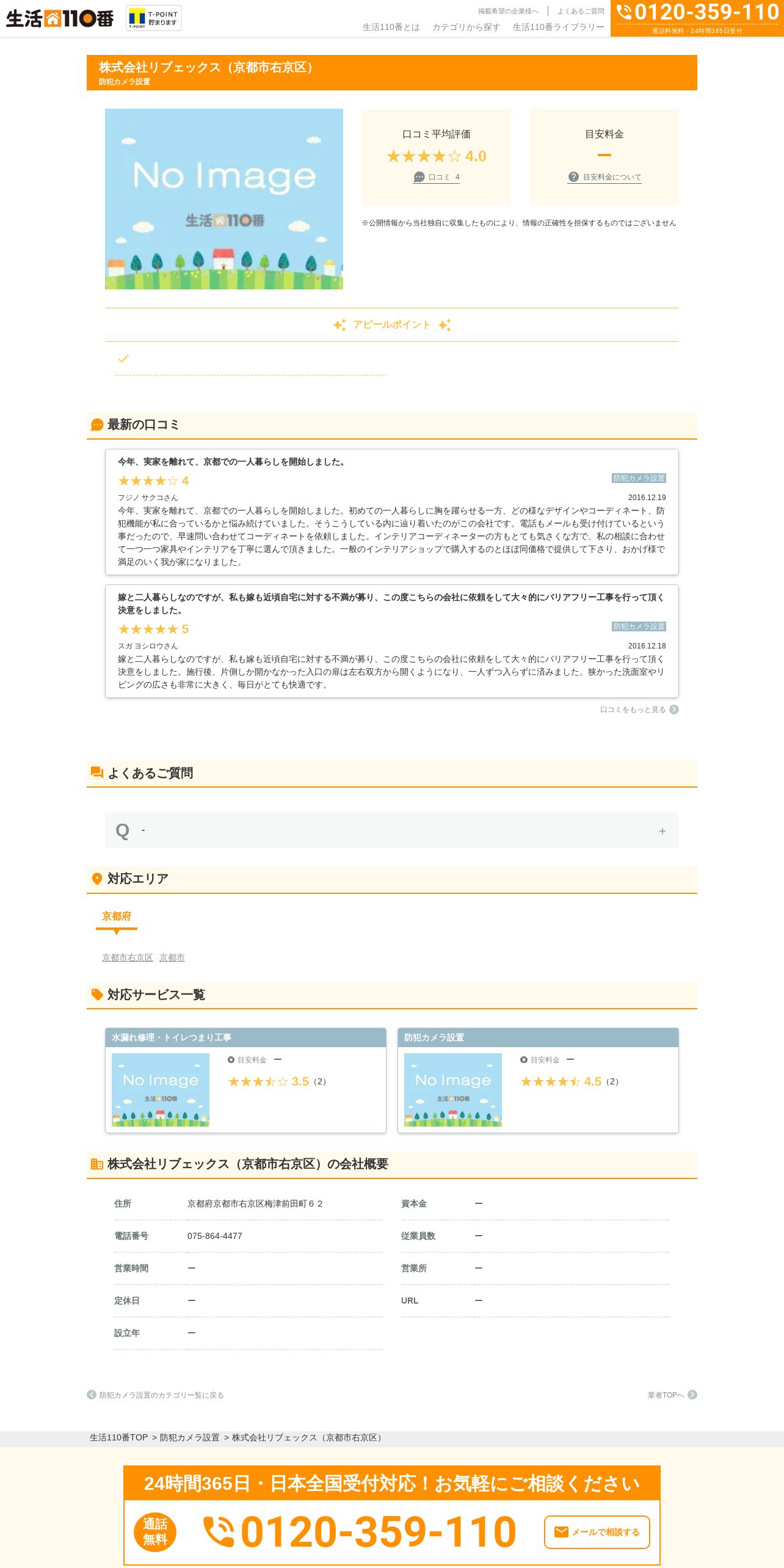This screenshot has height=1568, width=784.
Task: Click the address 京都府京都市右京区梅津前田町62
Action: 255,1203
